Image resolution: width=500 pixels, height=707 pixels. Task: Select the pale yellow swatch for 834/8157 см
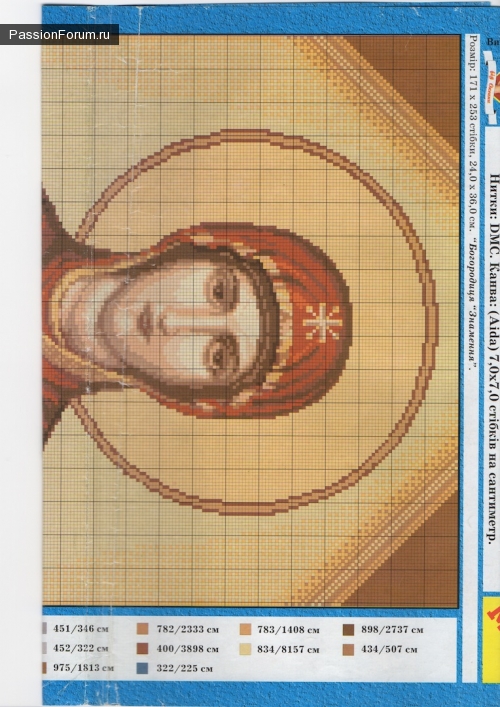click(245, 649)
